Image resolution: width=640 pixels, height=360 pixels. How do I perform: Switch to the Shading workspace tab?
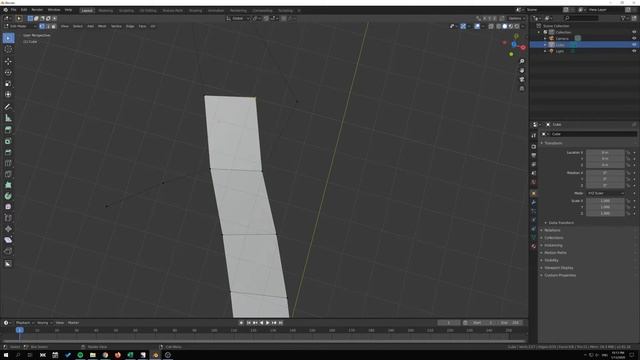coord(196,10)
